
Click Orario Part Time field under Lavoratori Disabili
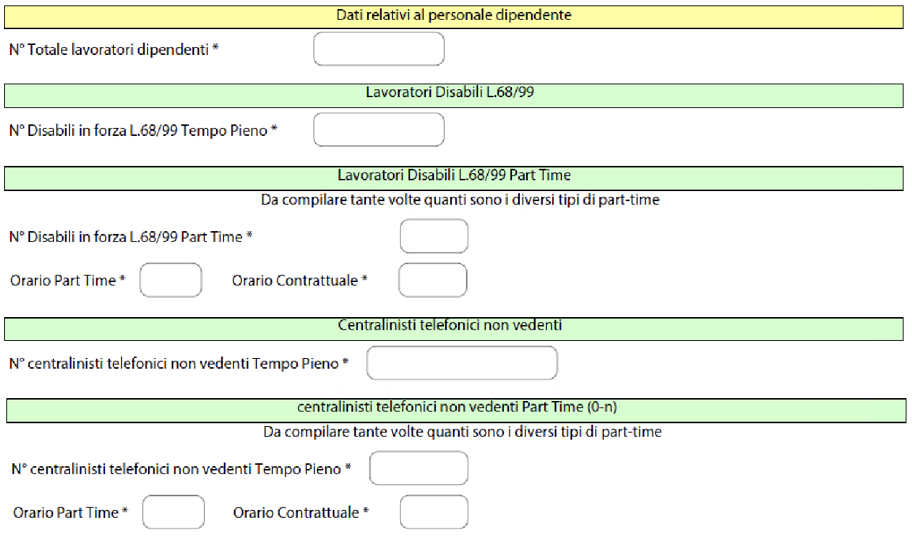pyautogui.click(x=170, y=281)
